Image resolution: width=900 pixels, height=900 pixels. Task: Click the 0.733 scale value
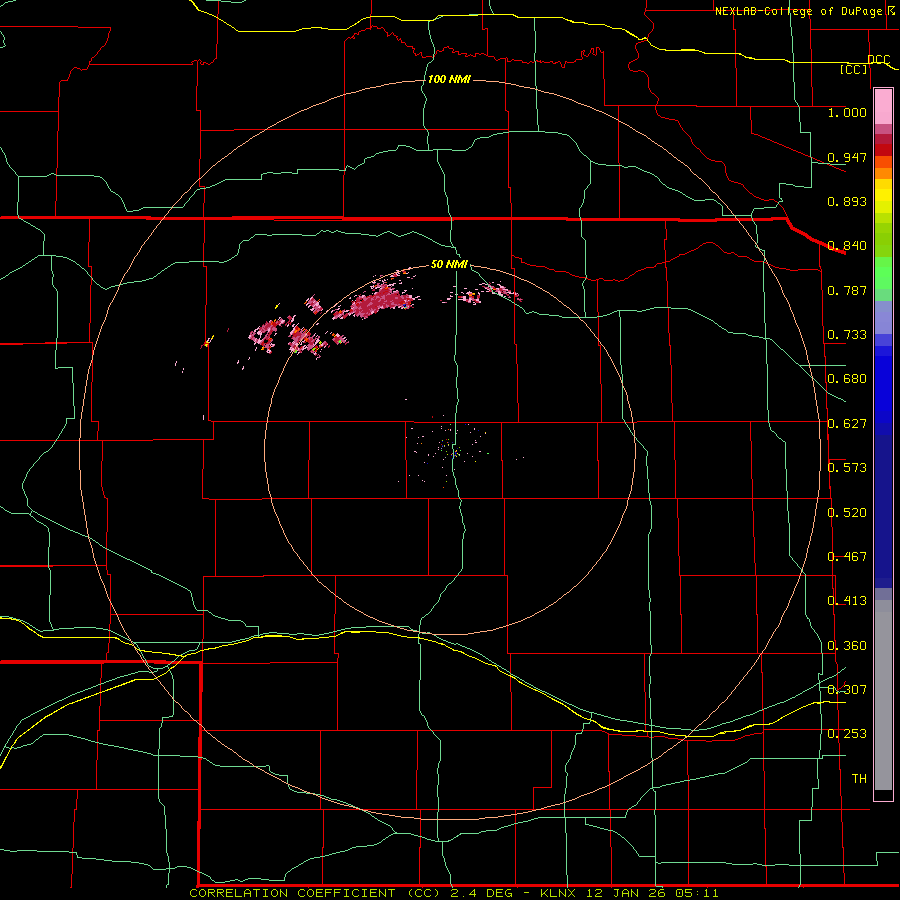tap(847, 335)
